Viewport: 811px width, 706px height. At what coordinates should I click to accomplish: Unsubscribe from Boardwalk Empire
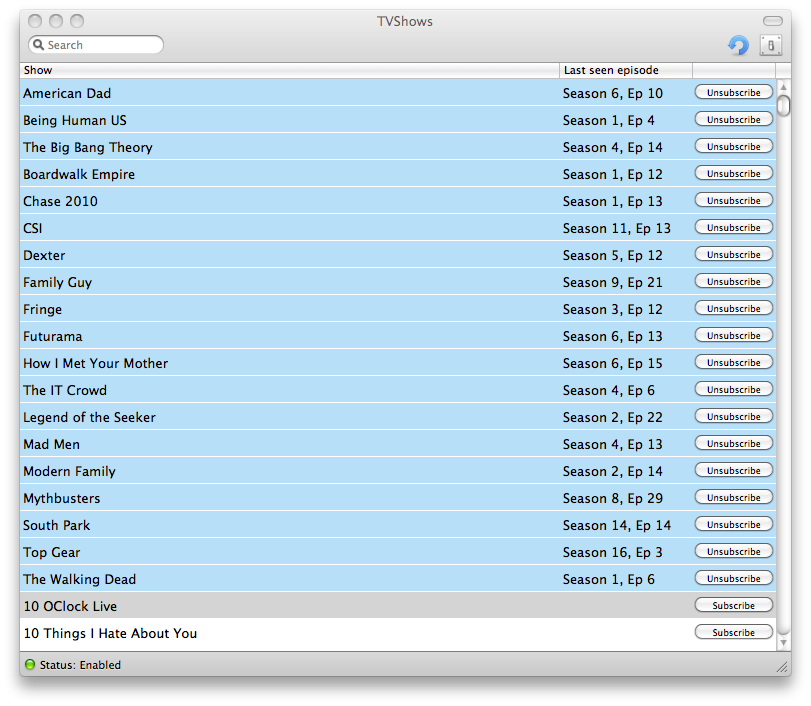[x=733, y=173]
